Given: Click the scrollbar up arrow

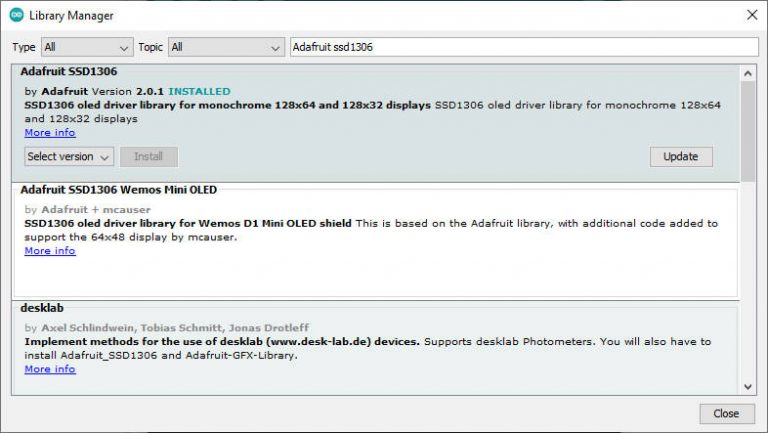Looking at the screenshot, I should [x=747, y=73].
